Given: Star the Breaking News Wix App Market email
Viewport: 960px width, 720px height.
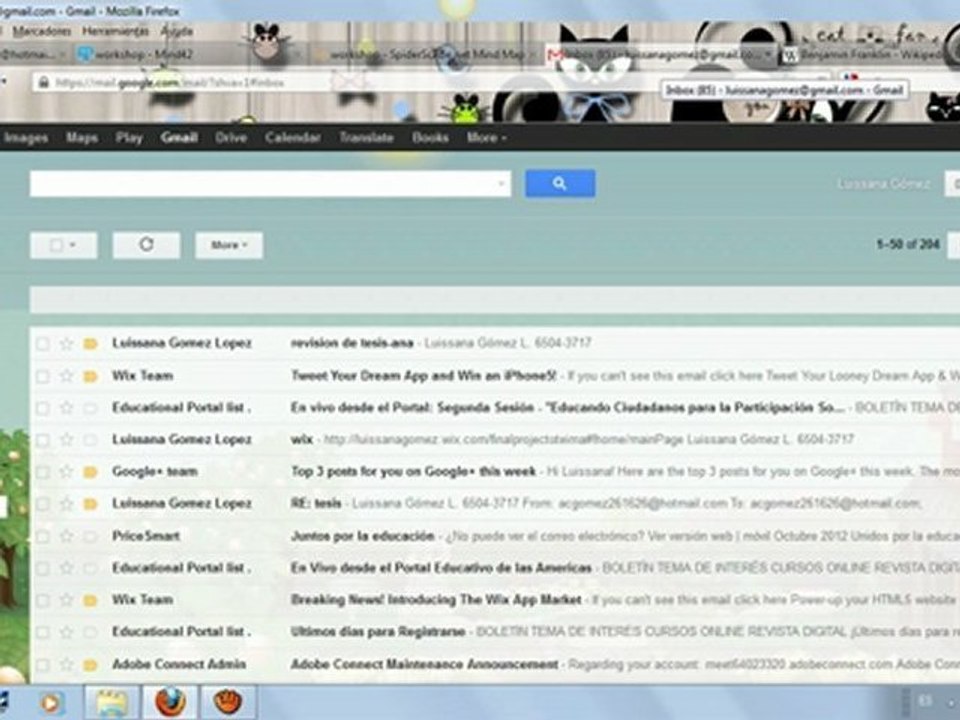Looking at the screenshot, I should pos(66,600).
